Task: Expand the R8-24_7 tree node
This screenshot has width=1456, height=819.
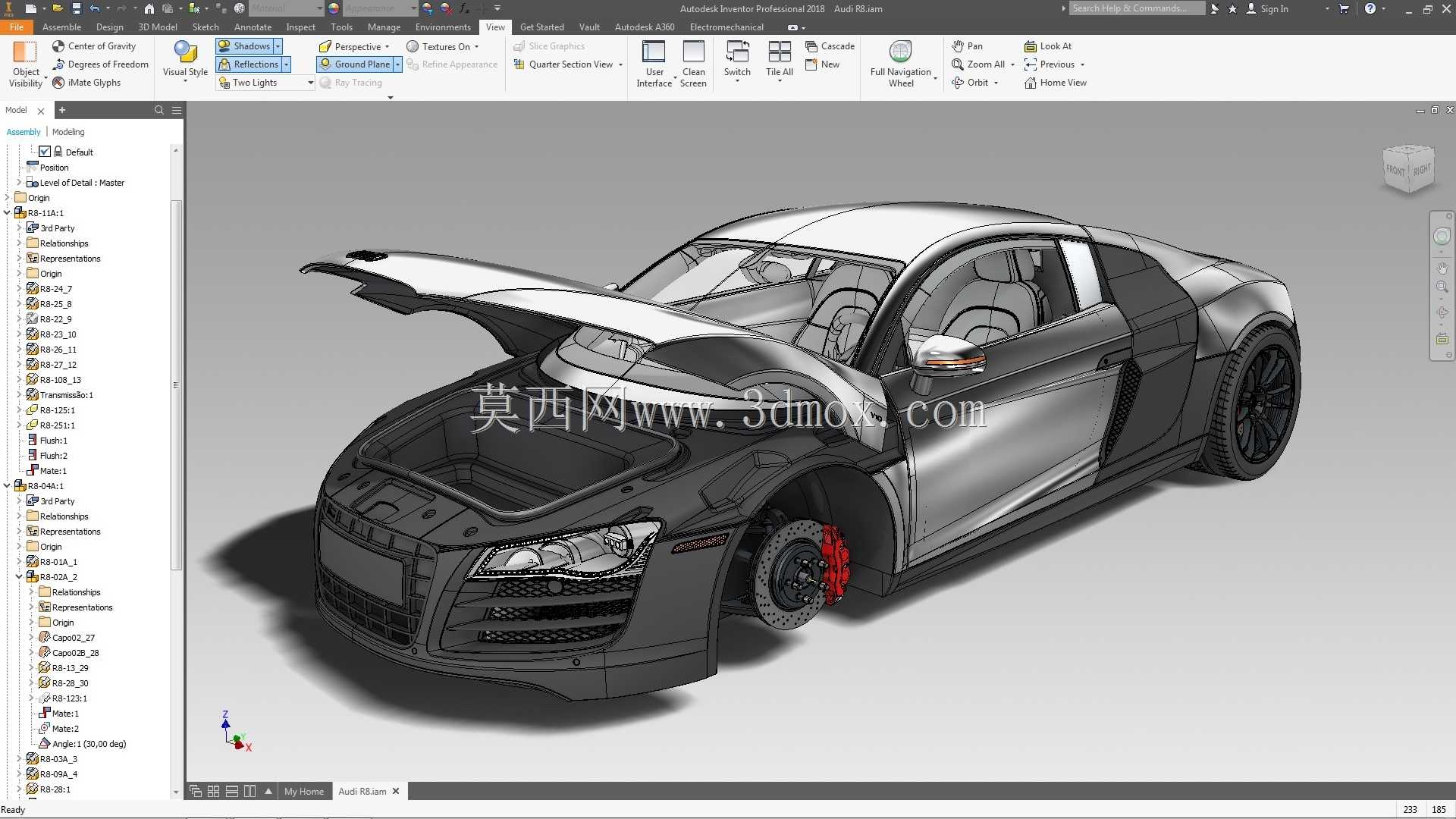Action: 19,288
